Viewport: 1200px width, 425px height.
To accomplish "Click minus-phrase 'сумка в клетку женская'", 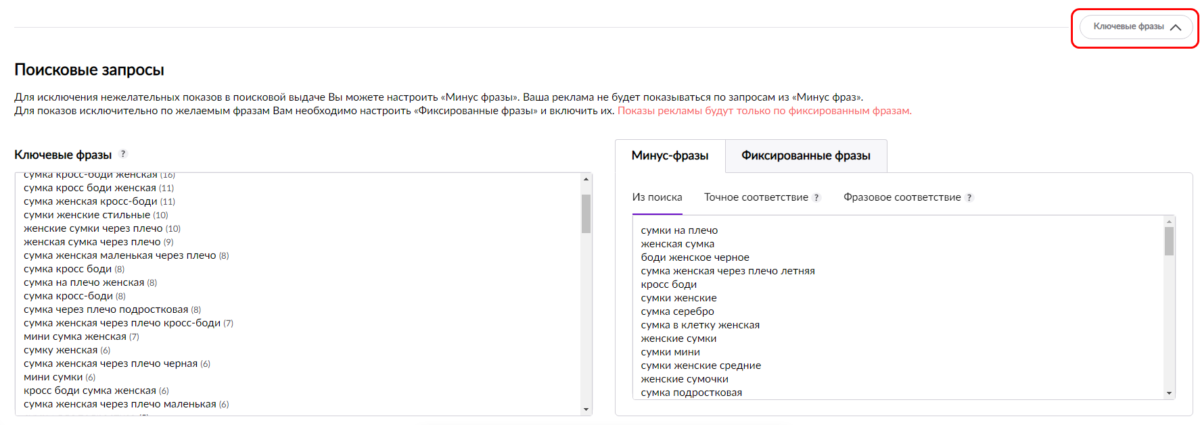I will tap(700, 325).
